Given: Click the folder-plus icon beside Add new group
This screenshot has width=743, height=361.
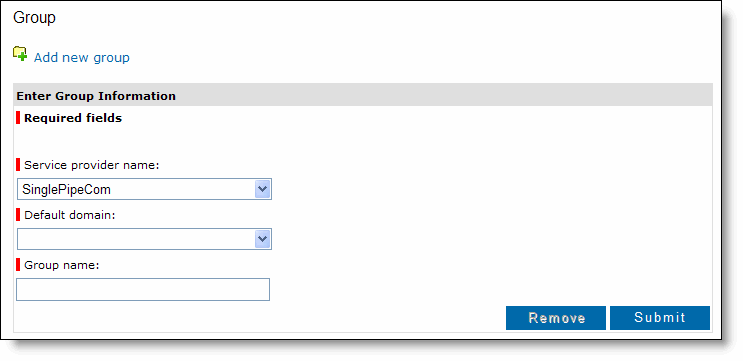Looking at the screenshot, I should (20, 54).
